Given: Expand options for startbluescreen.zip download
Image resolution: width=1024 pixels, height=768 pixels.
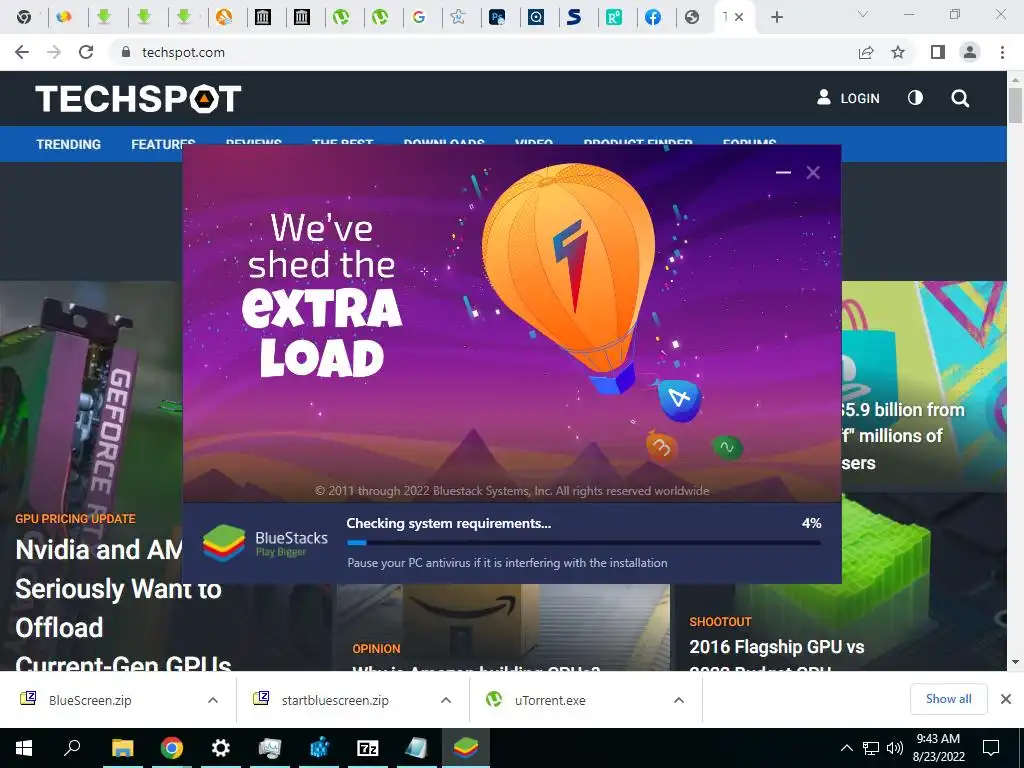Looking at the screenshot, I should point(446,700).
